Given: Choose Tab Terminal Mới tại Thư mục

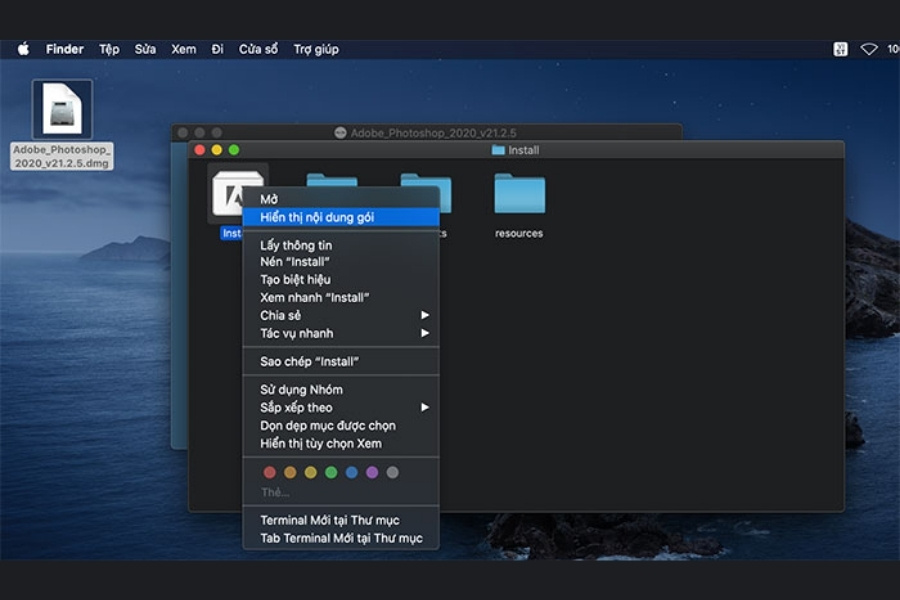Looking at the screenshot, I should point(341,538).
